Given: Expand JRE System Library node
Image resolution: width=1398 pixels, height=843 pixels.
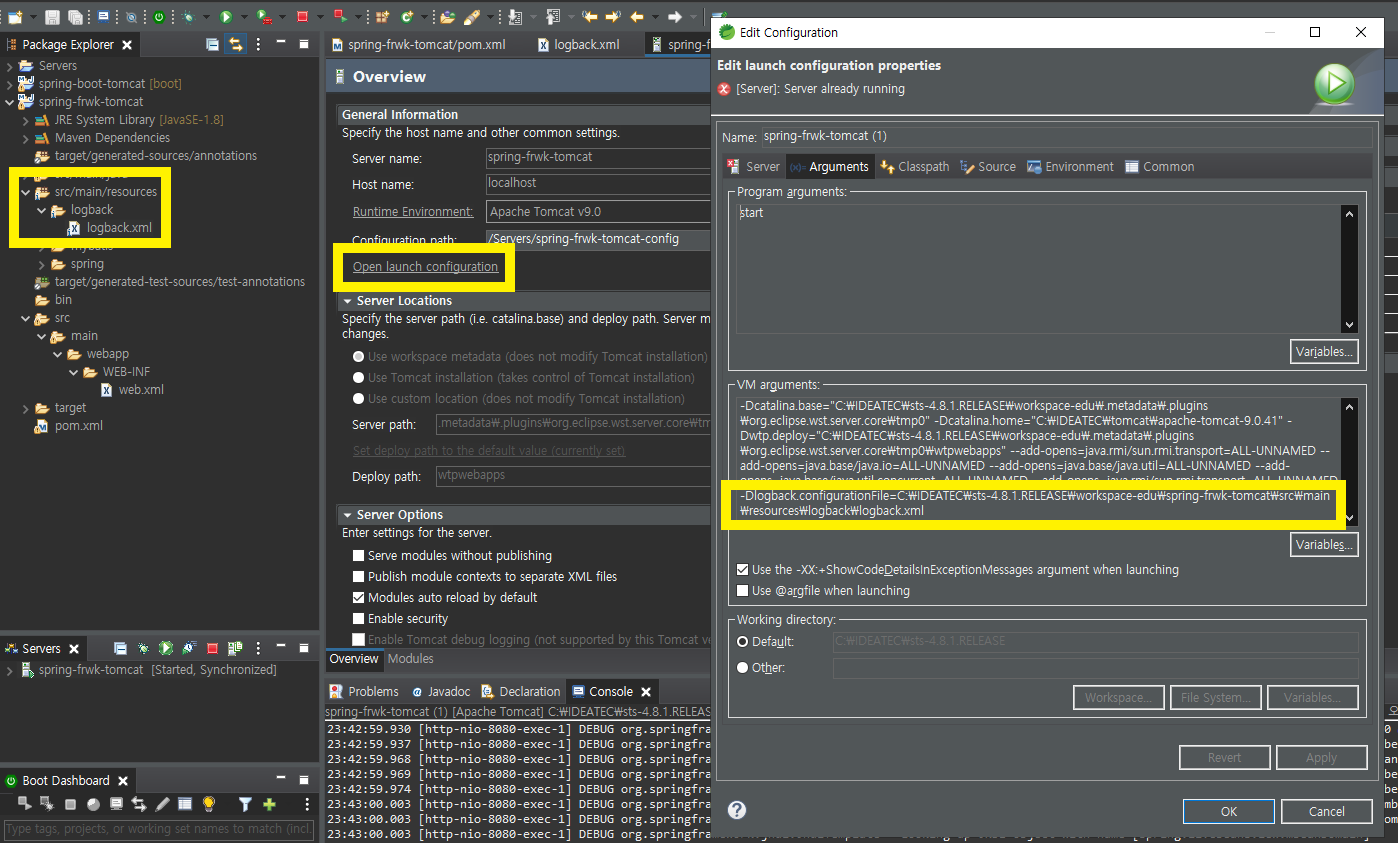Looking at the screenshot, I should [26, 120].
